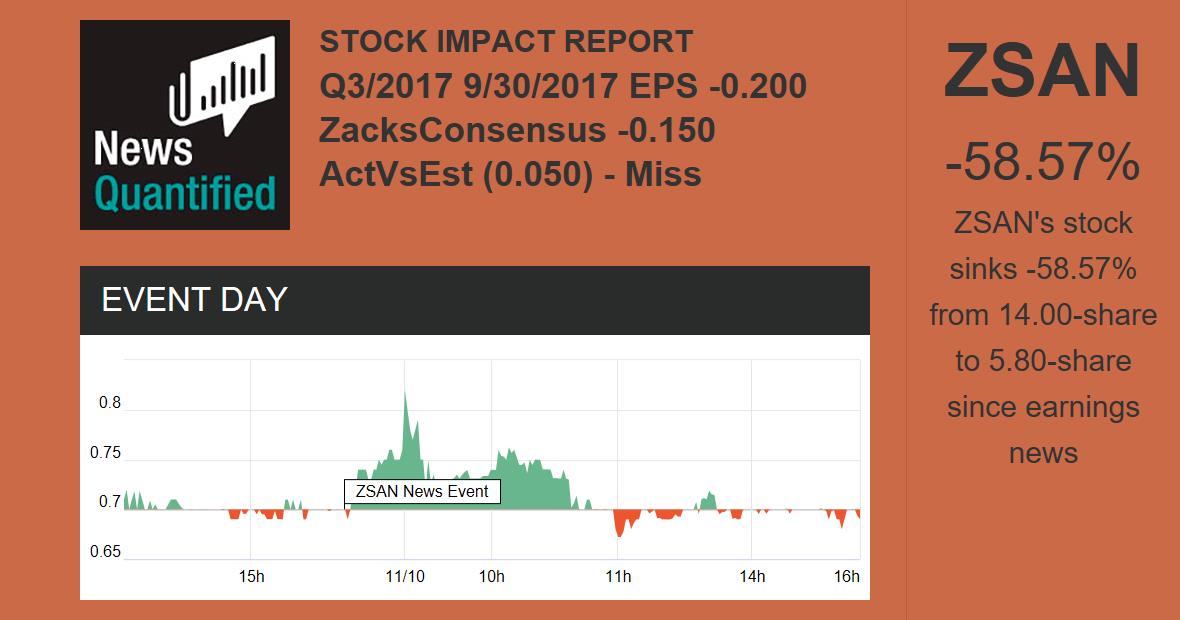This screenshot has width=1180, height=620.
Task: Click the ActVsEst (0.050) - Miss line
Action: (x=510, y=174)
